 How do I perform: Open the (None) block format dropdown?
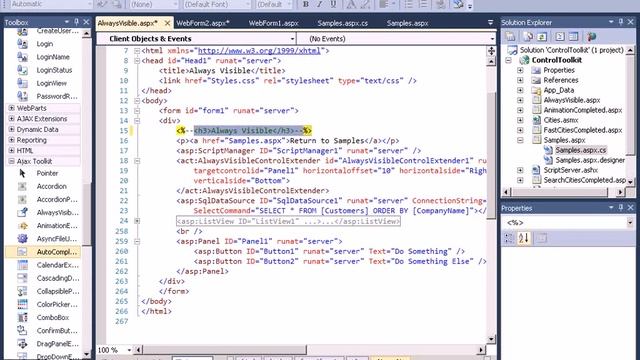tap(154, 4)
